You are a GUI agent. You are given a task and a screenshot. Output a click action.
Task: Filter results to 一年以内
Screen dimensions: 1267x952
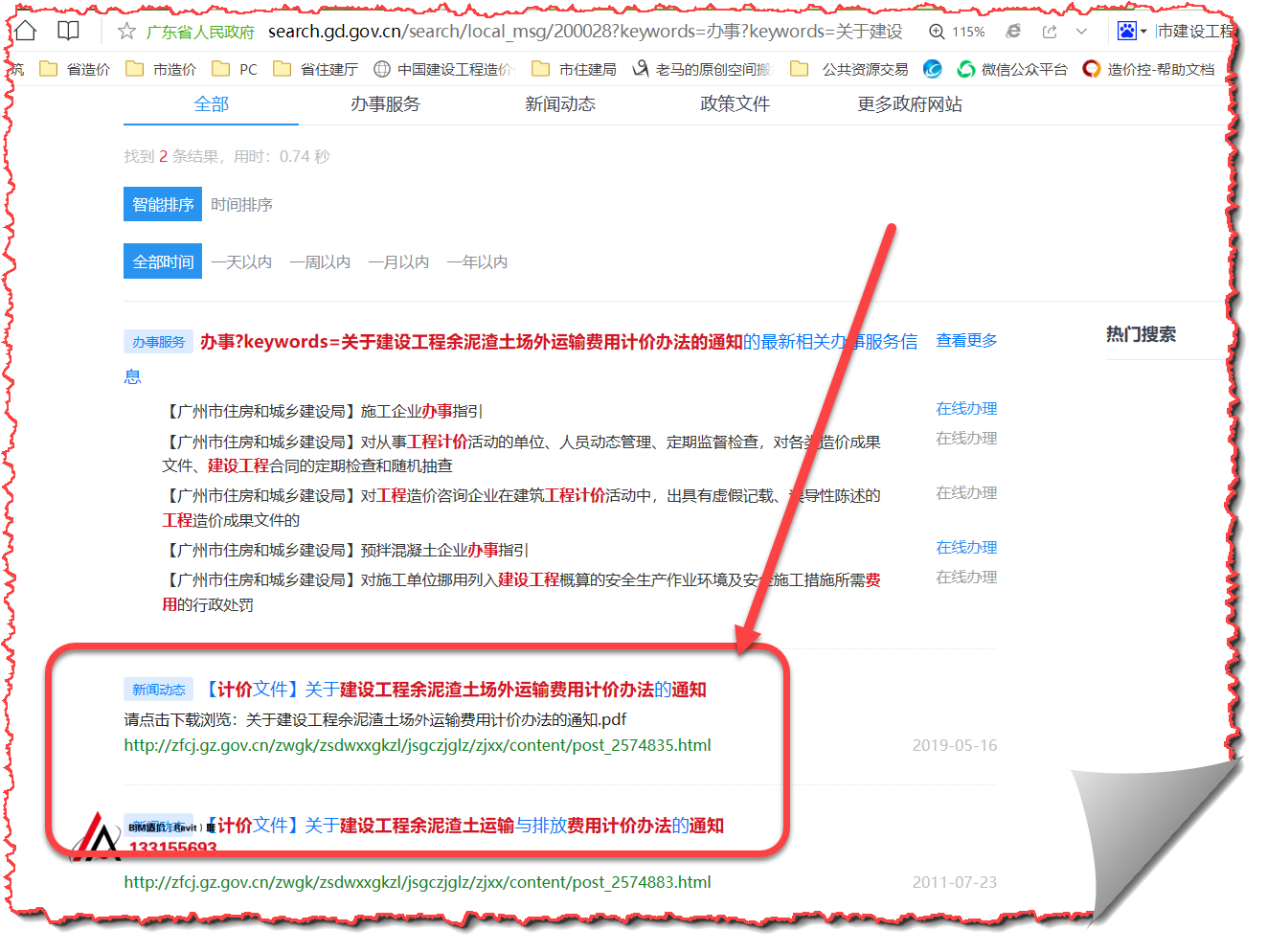[477, 262]
